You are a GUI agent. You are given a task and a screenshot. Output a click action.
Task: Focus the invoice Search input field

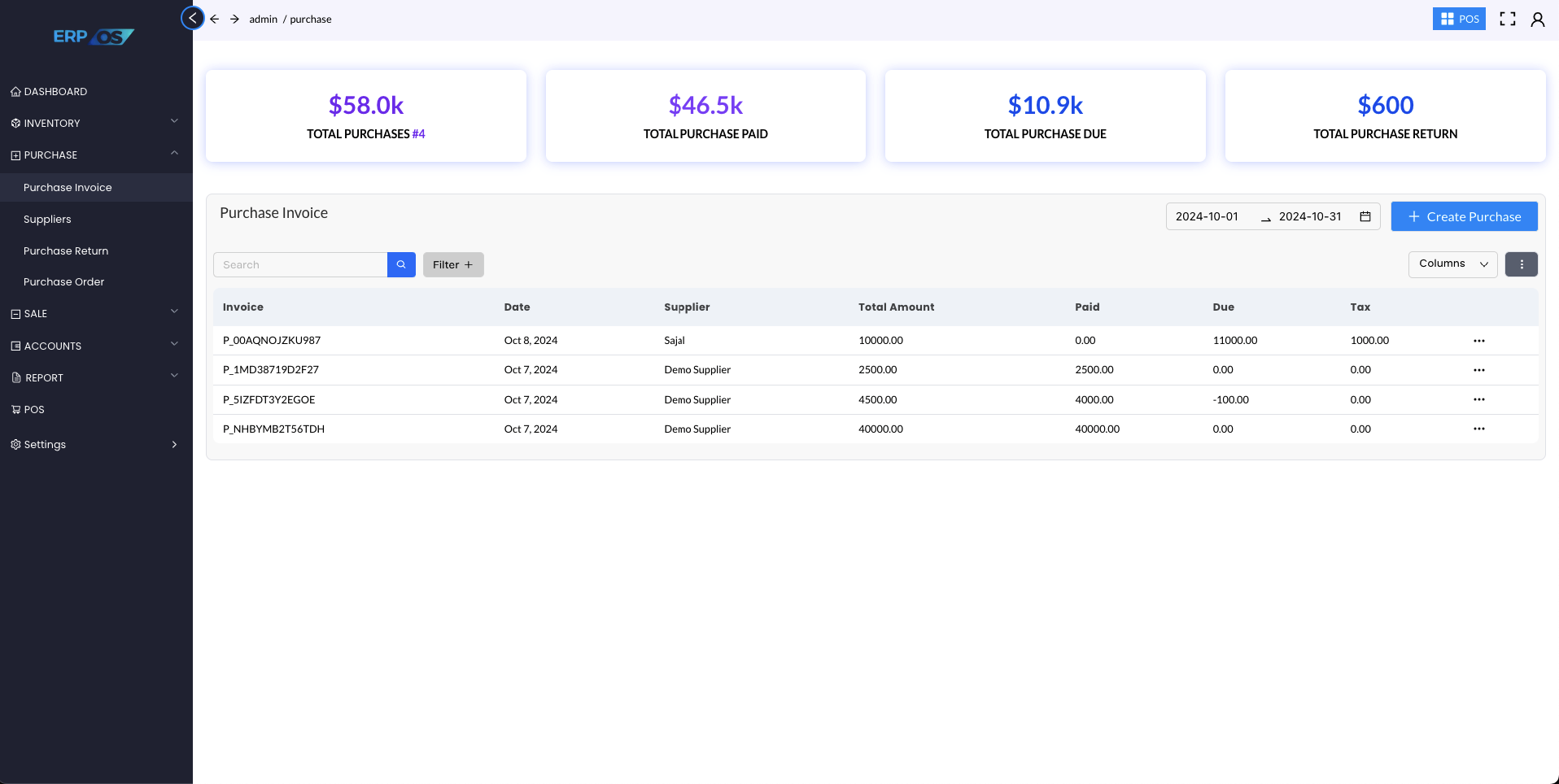(x=300, y=264)
